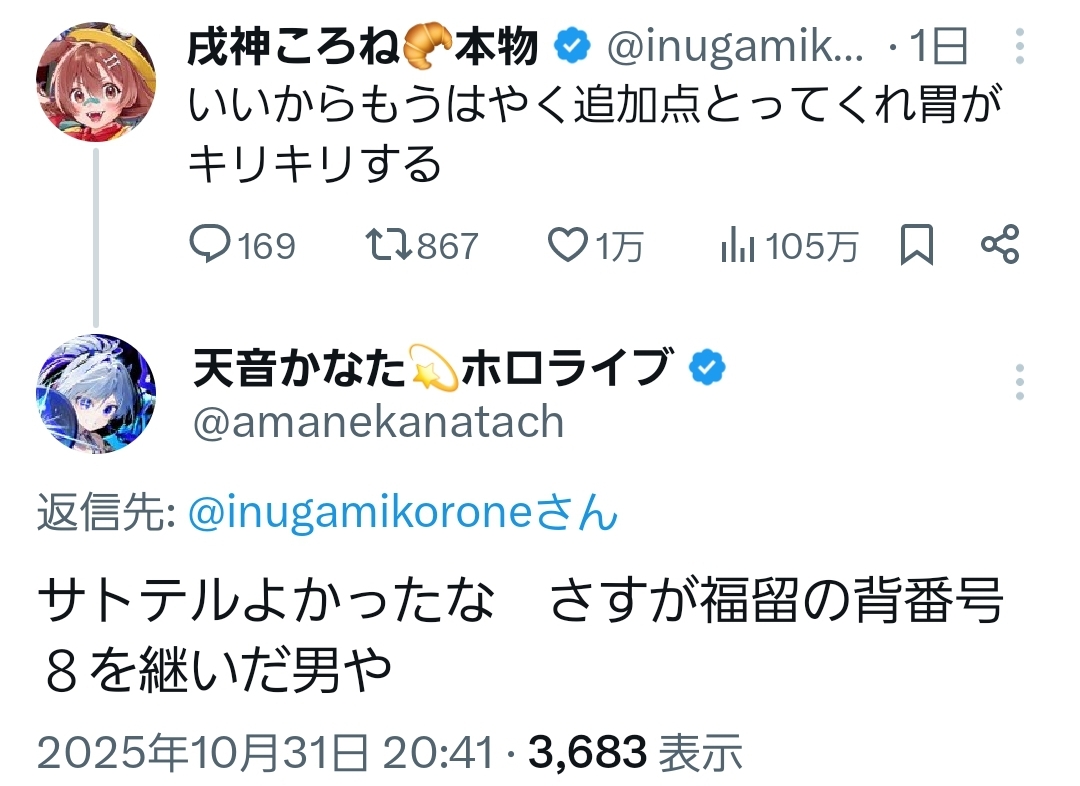This screenshot has height=786, width=1080.
Task: Click the 1日 timestamp on first tweet
Action: coord(940,46)
